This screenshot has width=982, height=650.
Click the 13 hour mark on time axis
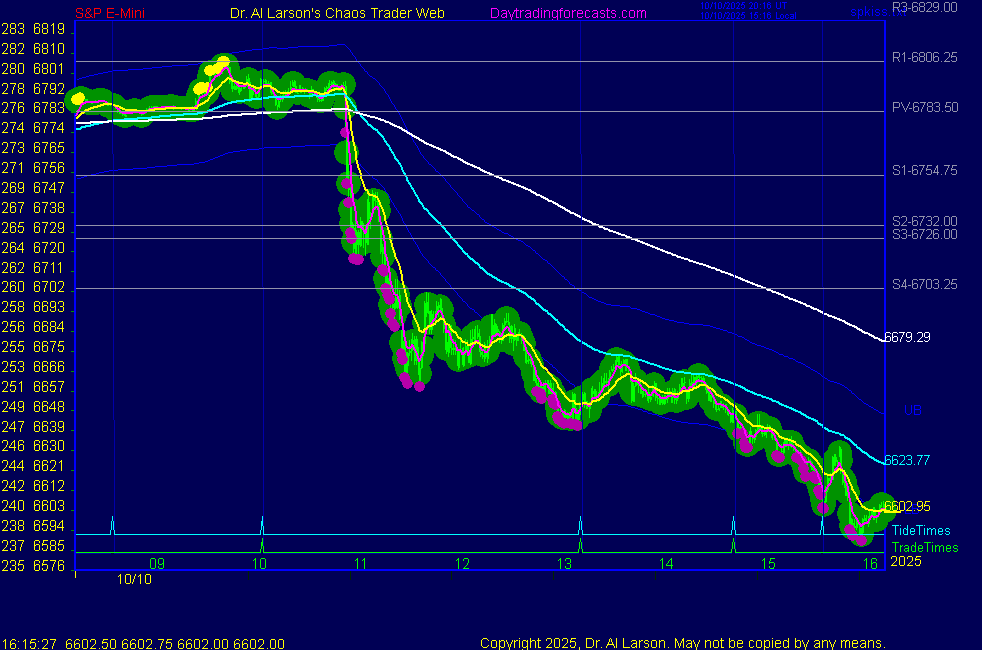564,564
